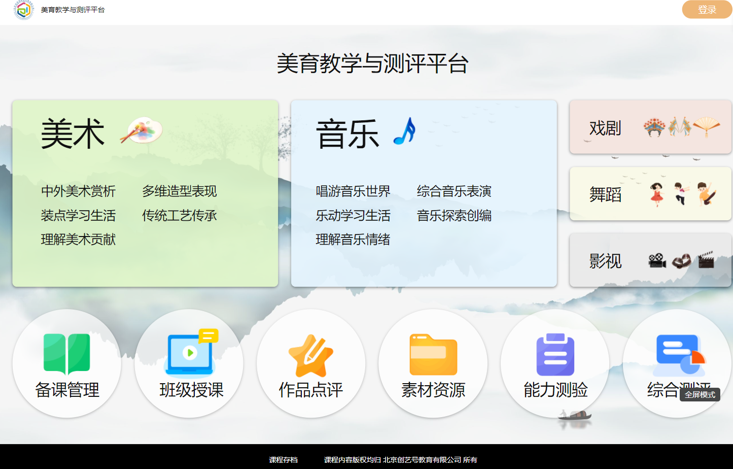Select 中外美术赏析 under 美术
733x469 pixels.
tap(78, 191)
